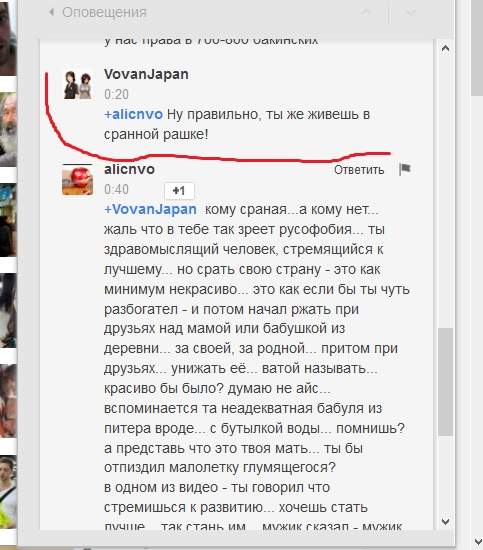The height and width of the screenshot is (550, 483).
Task: Click the back arrow beside Оповещения
Action: [x=51, y=12]
